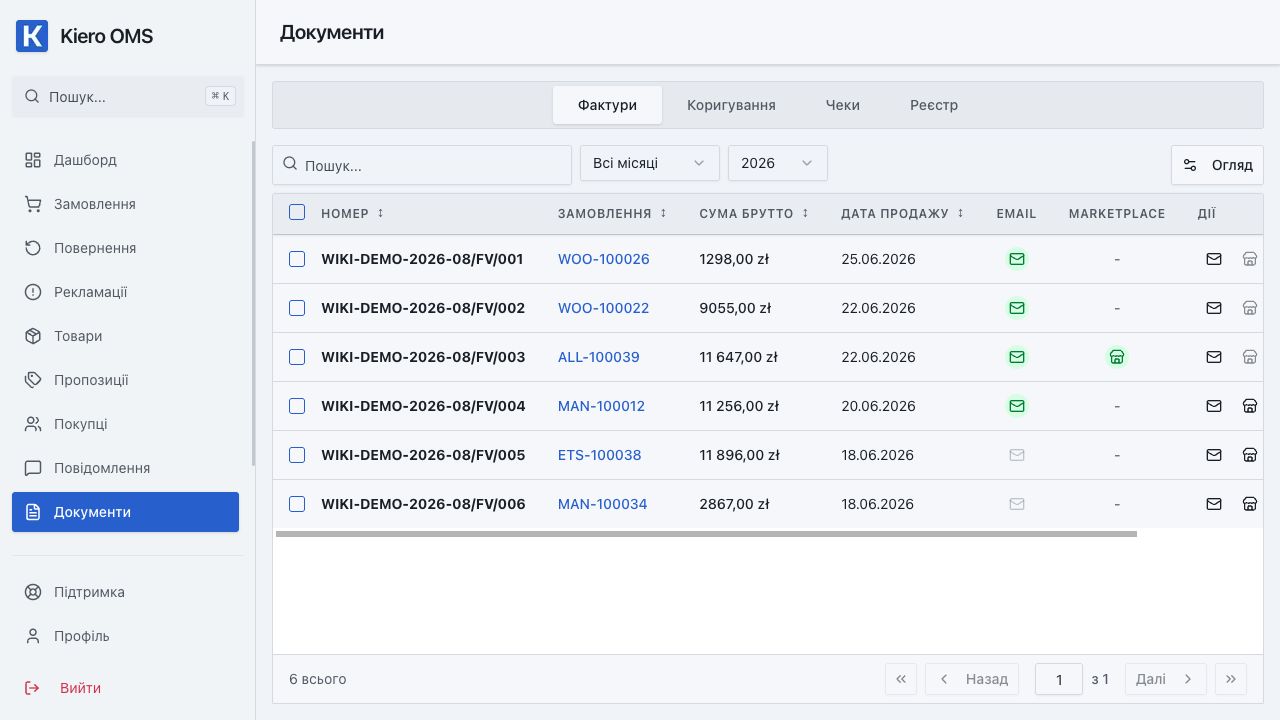
Task: Open order link WOO-100026
Action: [x=604, y=259]
